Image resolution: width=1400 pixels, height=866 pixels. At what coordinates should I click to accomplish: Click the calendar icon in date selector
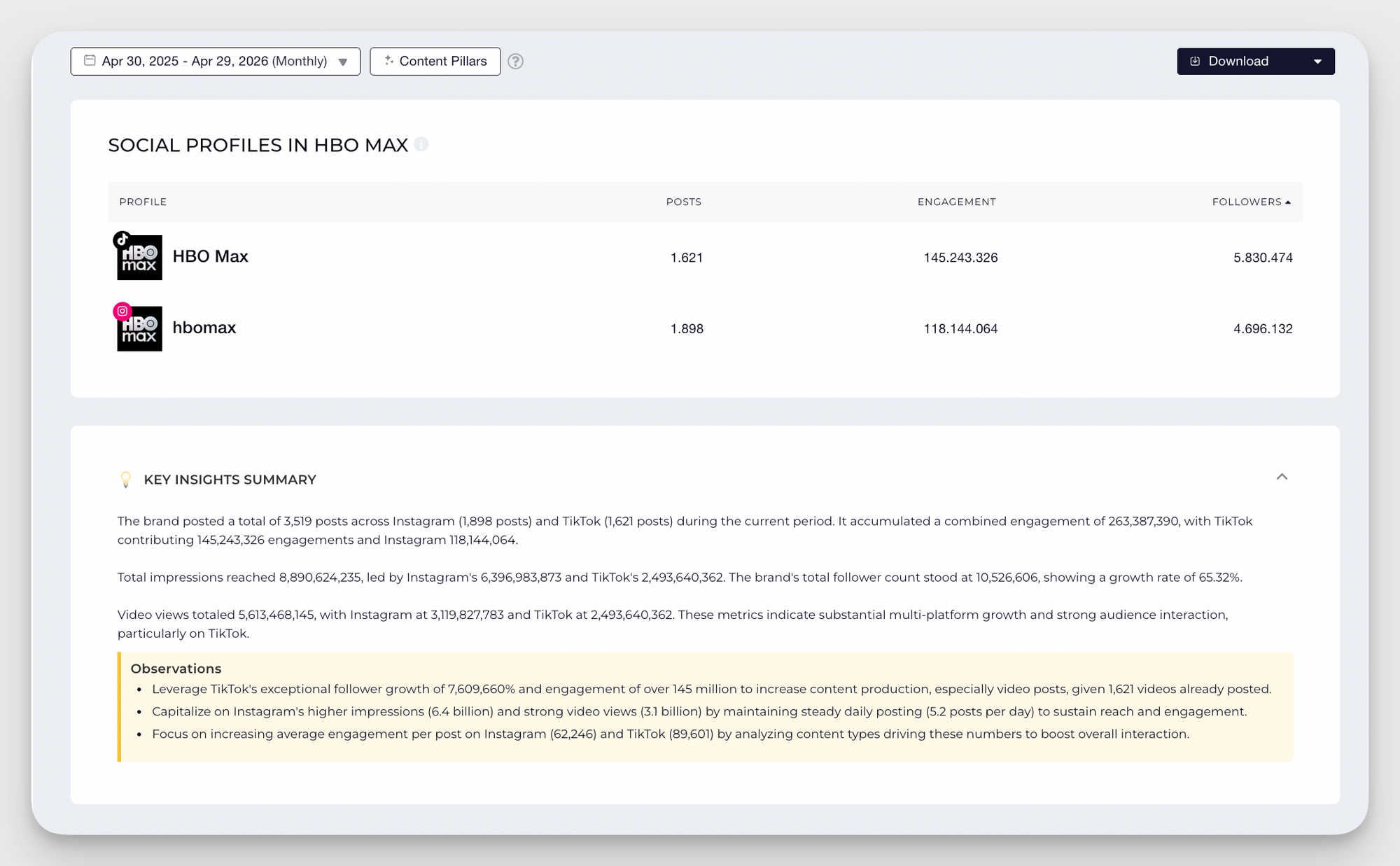click(90, 60)
